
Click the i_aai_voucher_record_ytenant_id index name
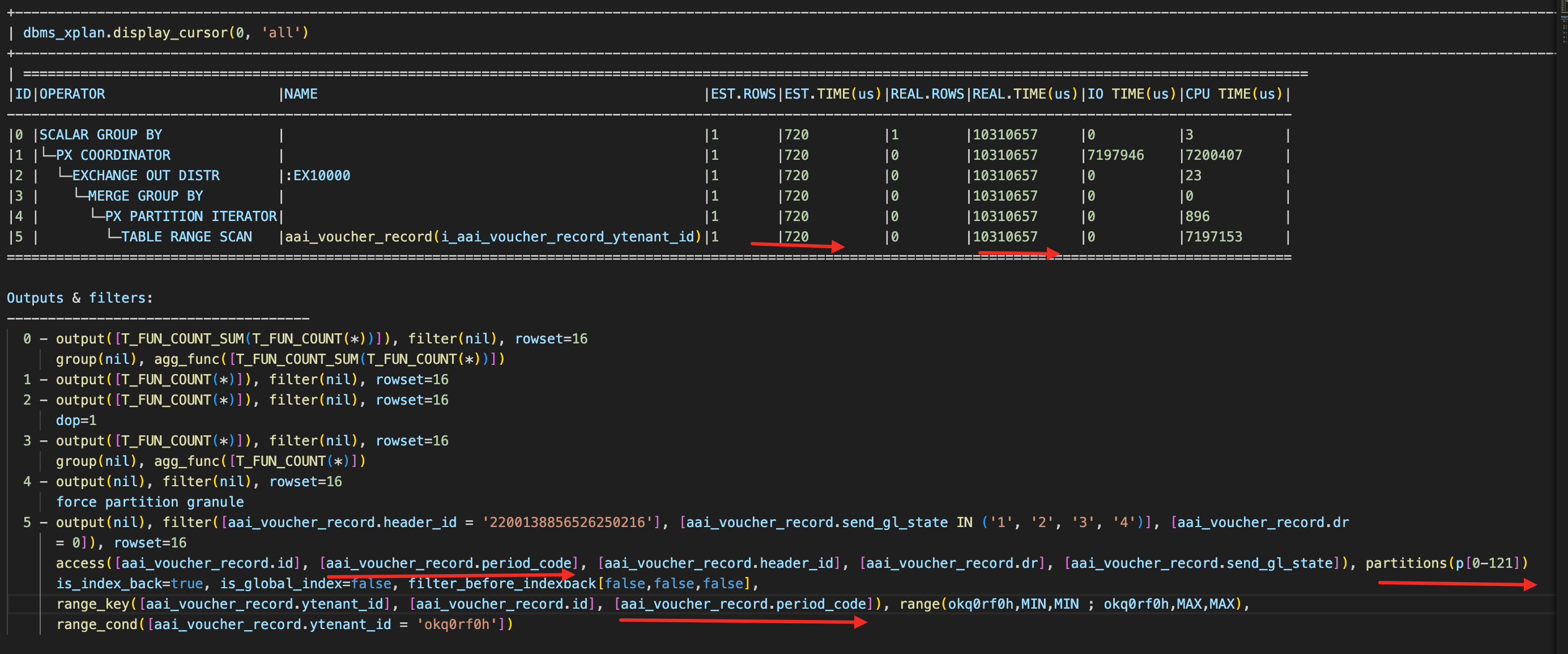click(567, 237)
